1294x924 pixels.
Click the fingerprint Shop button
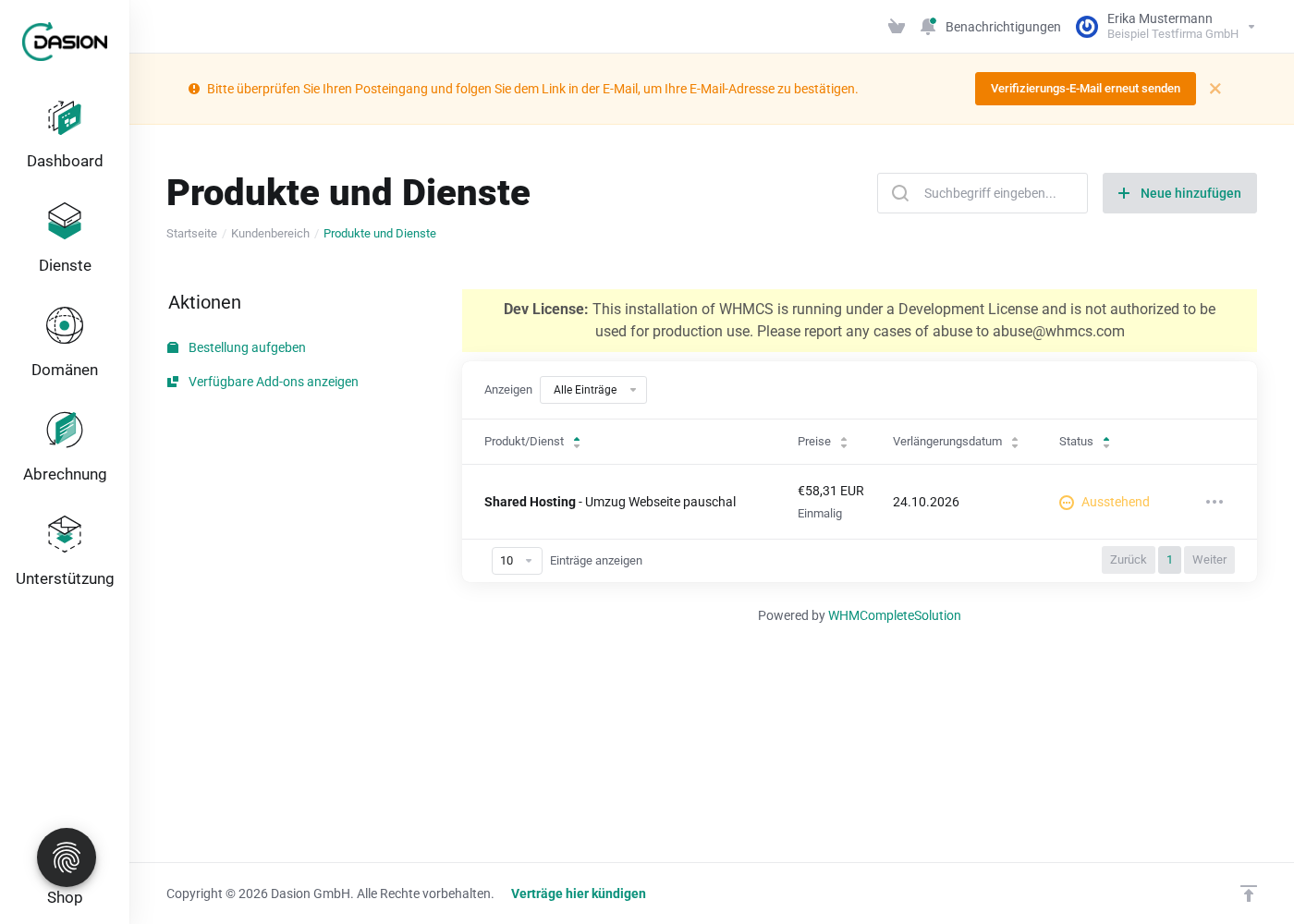(x=67, y=857)
